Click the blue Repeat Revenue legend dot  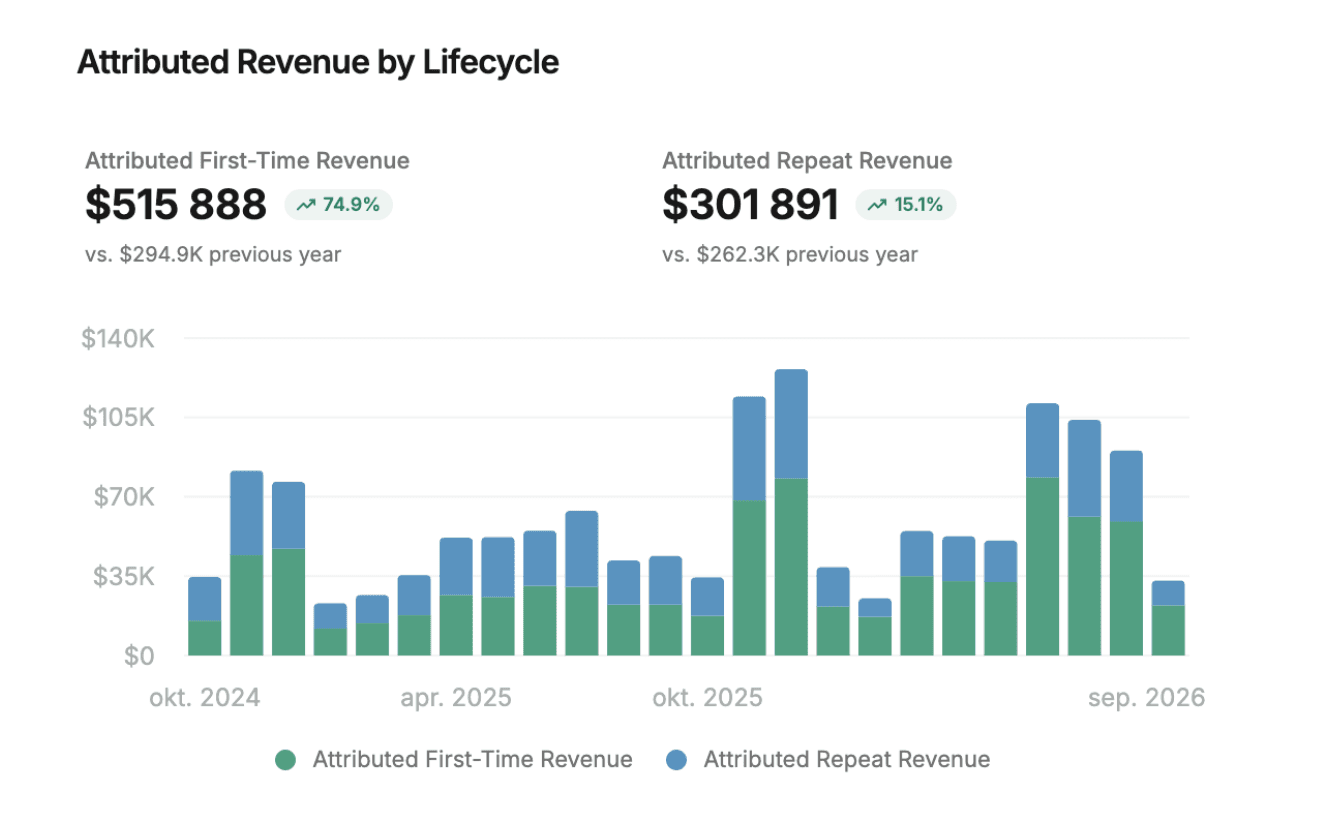point(677,760)
